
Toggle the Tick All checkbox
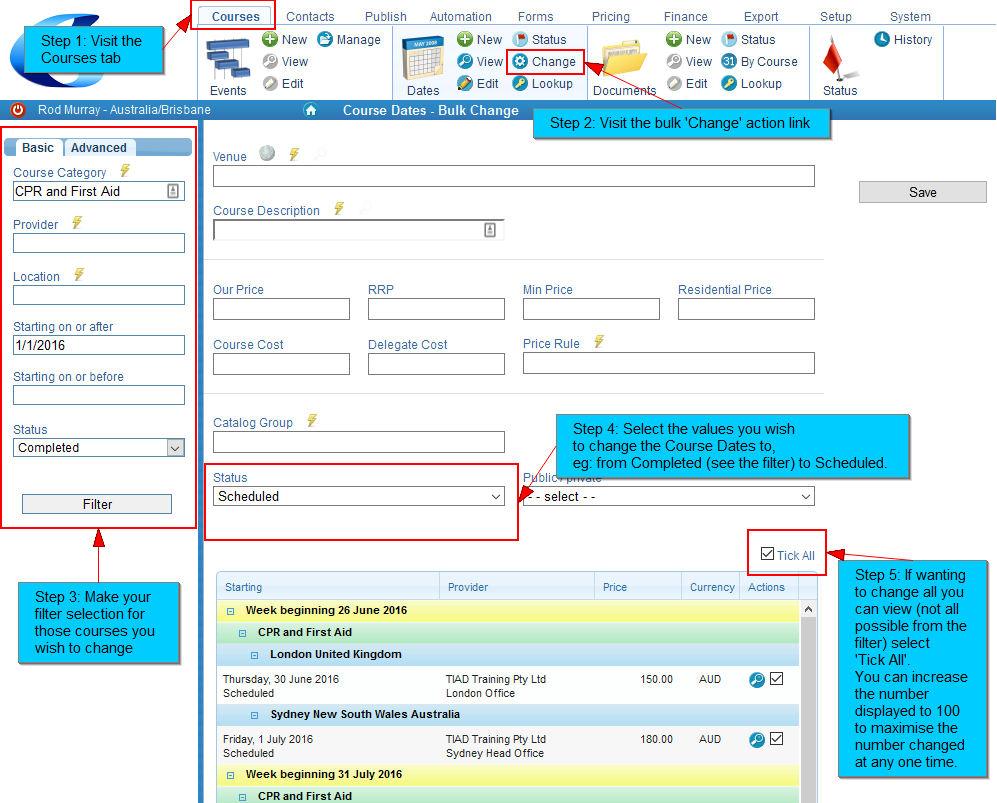(x=767, y=554)
